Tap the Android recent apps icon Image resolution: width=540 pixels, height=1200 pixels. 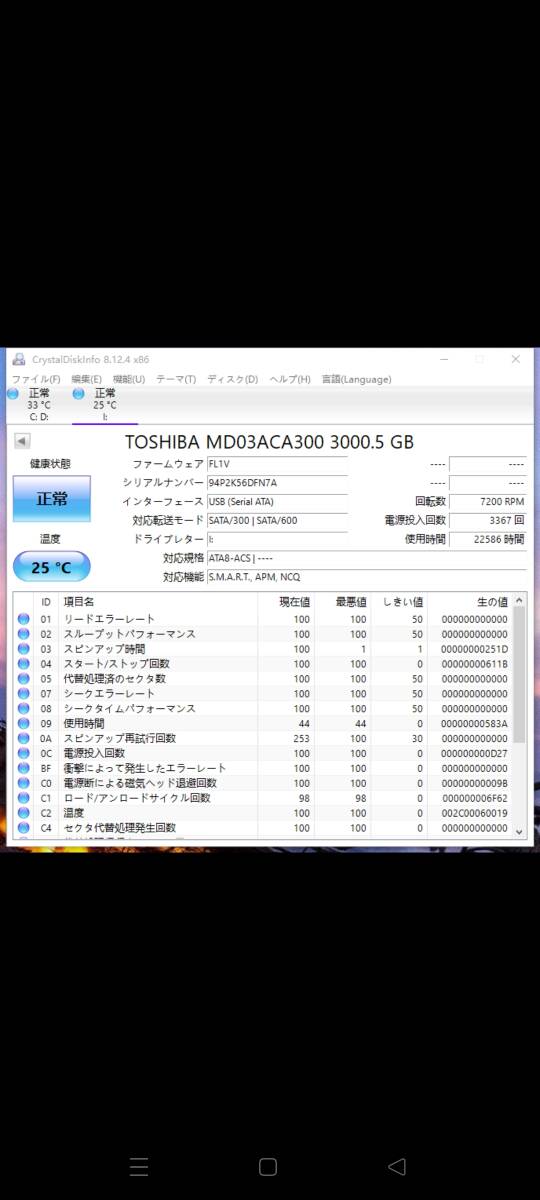(x=139, y=1167)
